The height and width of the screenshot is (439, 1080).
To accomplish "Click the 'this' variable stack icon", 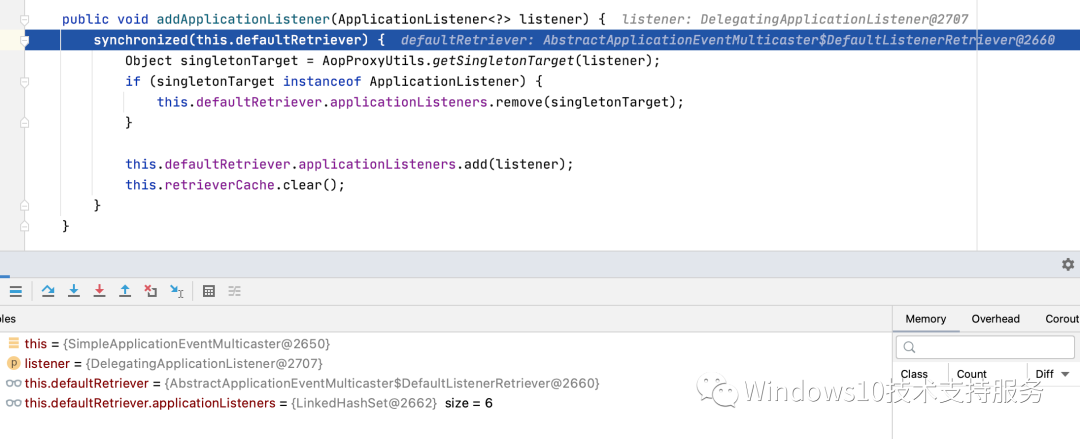I will [x=13, y=343].
